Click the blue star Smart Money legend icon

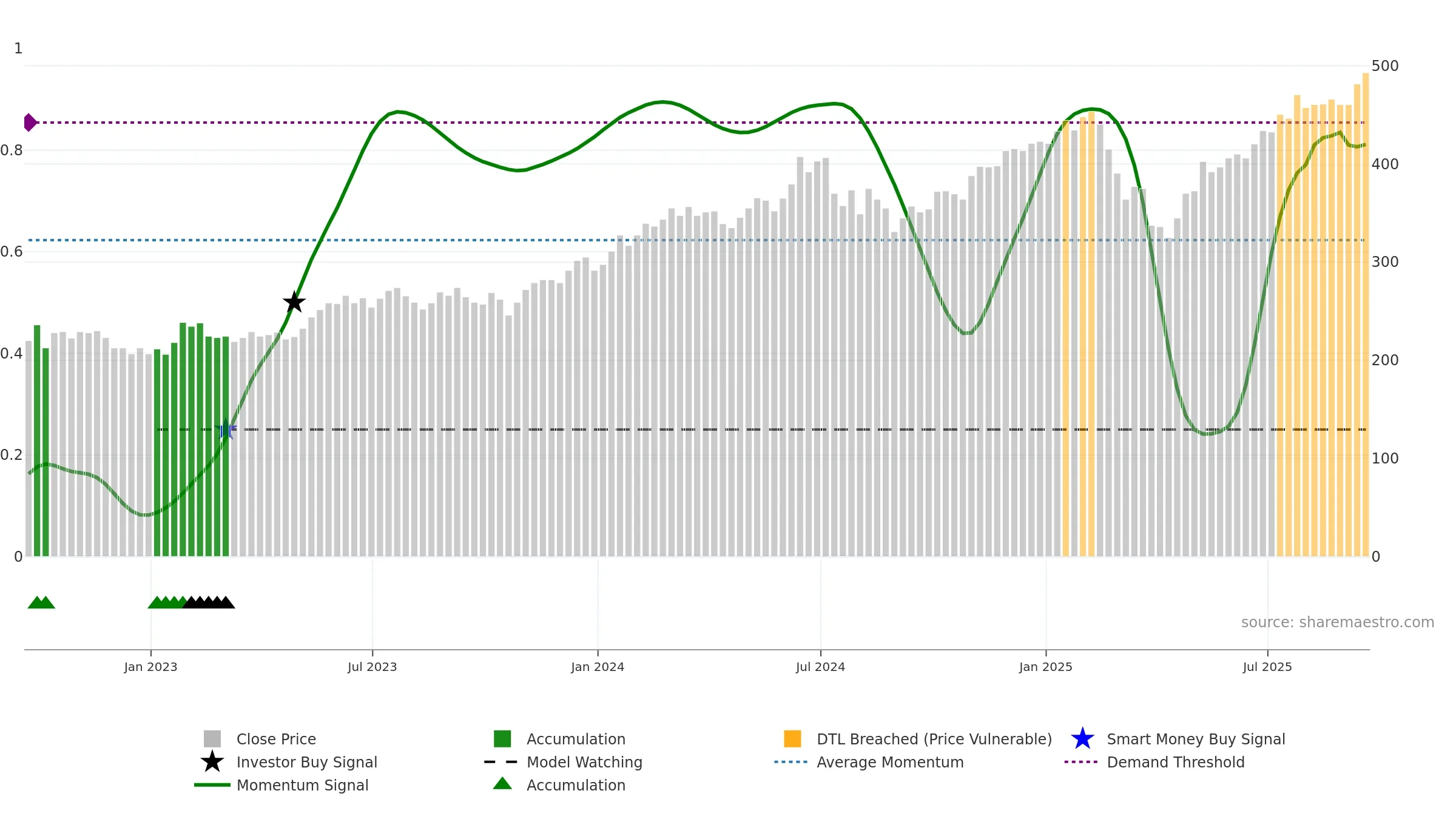point(1082,739)
